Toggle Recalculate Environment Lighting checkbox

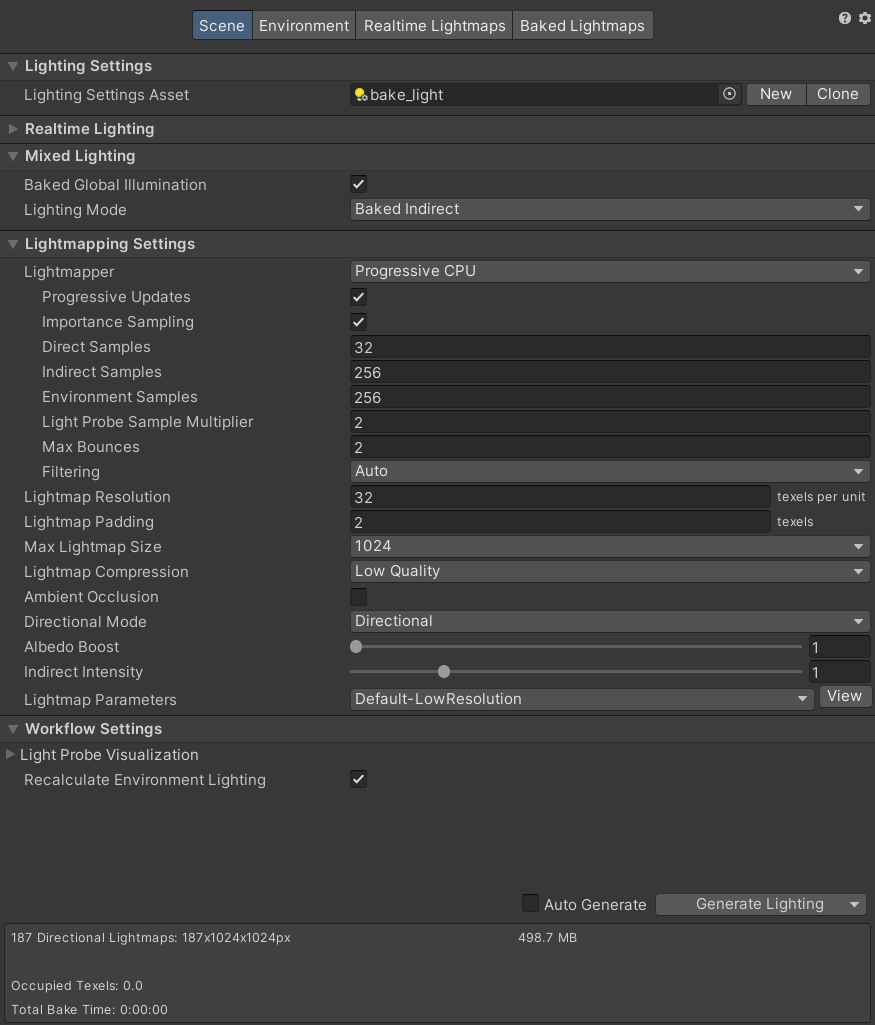coord(358,779)
